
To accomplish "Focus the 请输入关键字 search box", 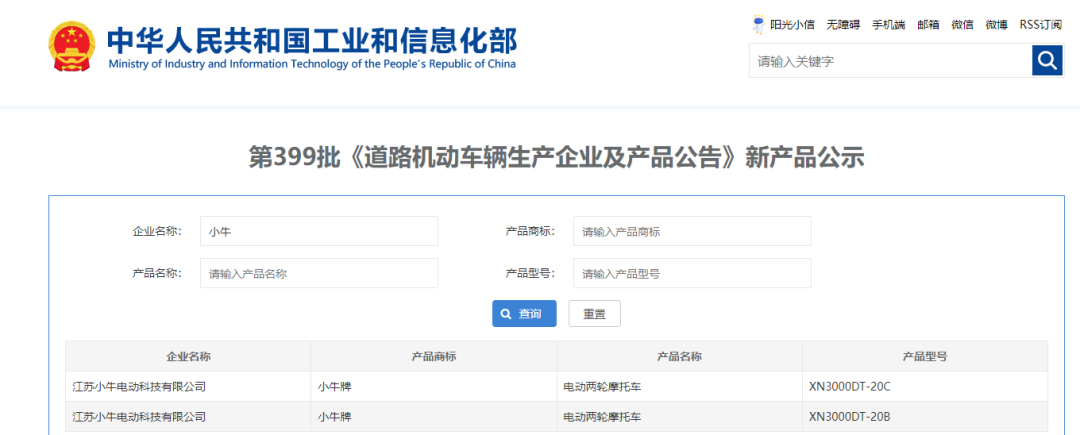I will (890, 61).
